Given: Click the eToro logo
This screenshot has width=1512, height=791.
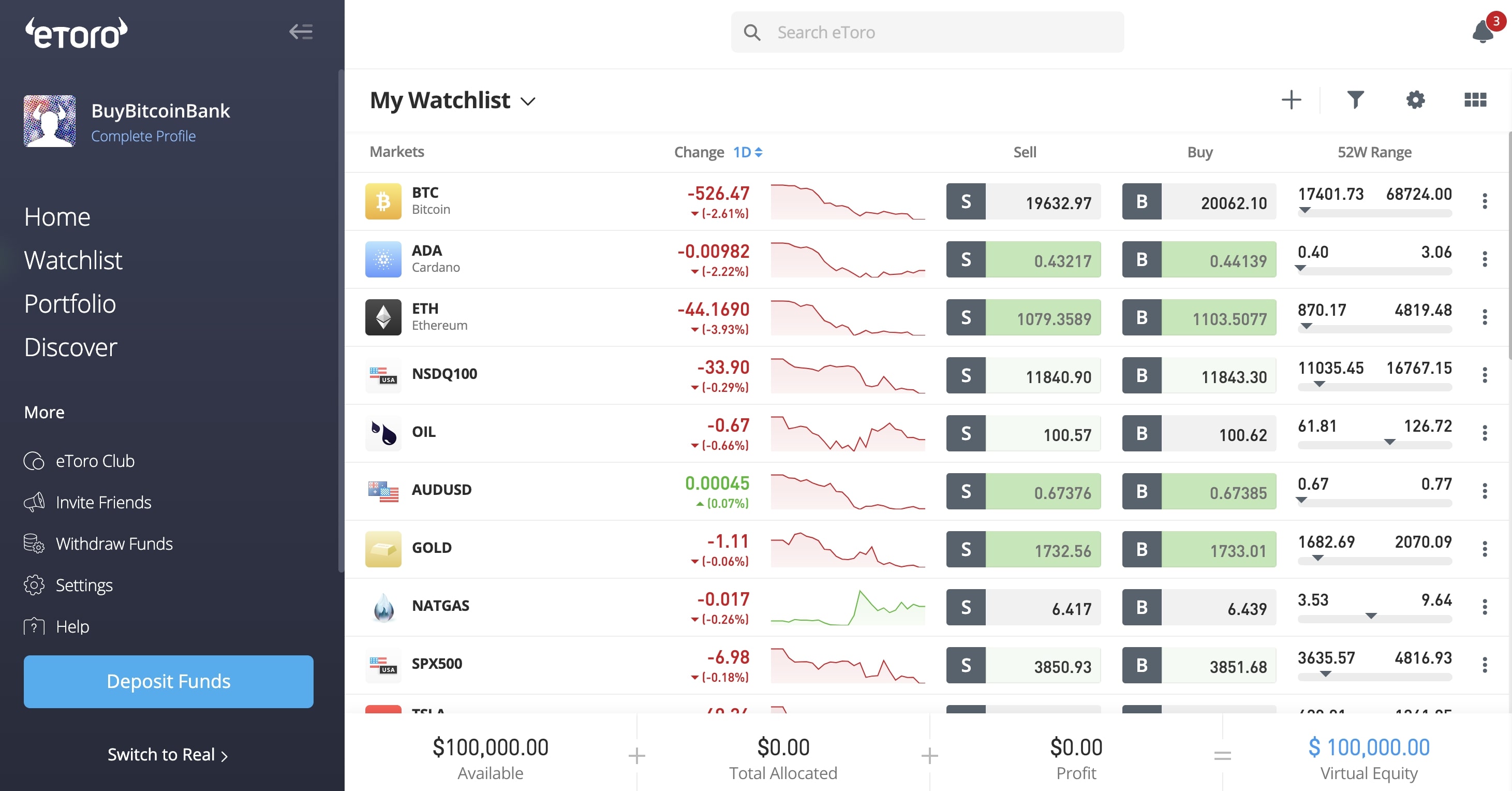Looking at the screenshot, I should coord(76,32).
